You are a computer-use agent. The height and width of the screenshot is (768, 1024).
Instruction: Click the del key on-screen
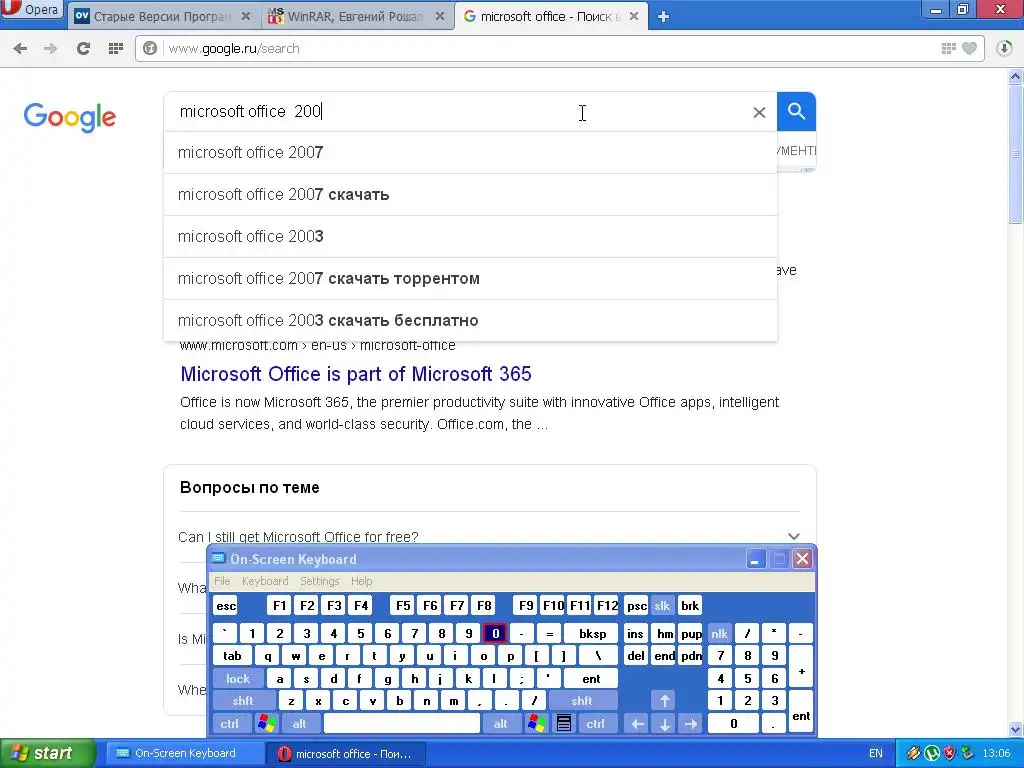(636, 656)
